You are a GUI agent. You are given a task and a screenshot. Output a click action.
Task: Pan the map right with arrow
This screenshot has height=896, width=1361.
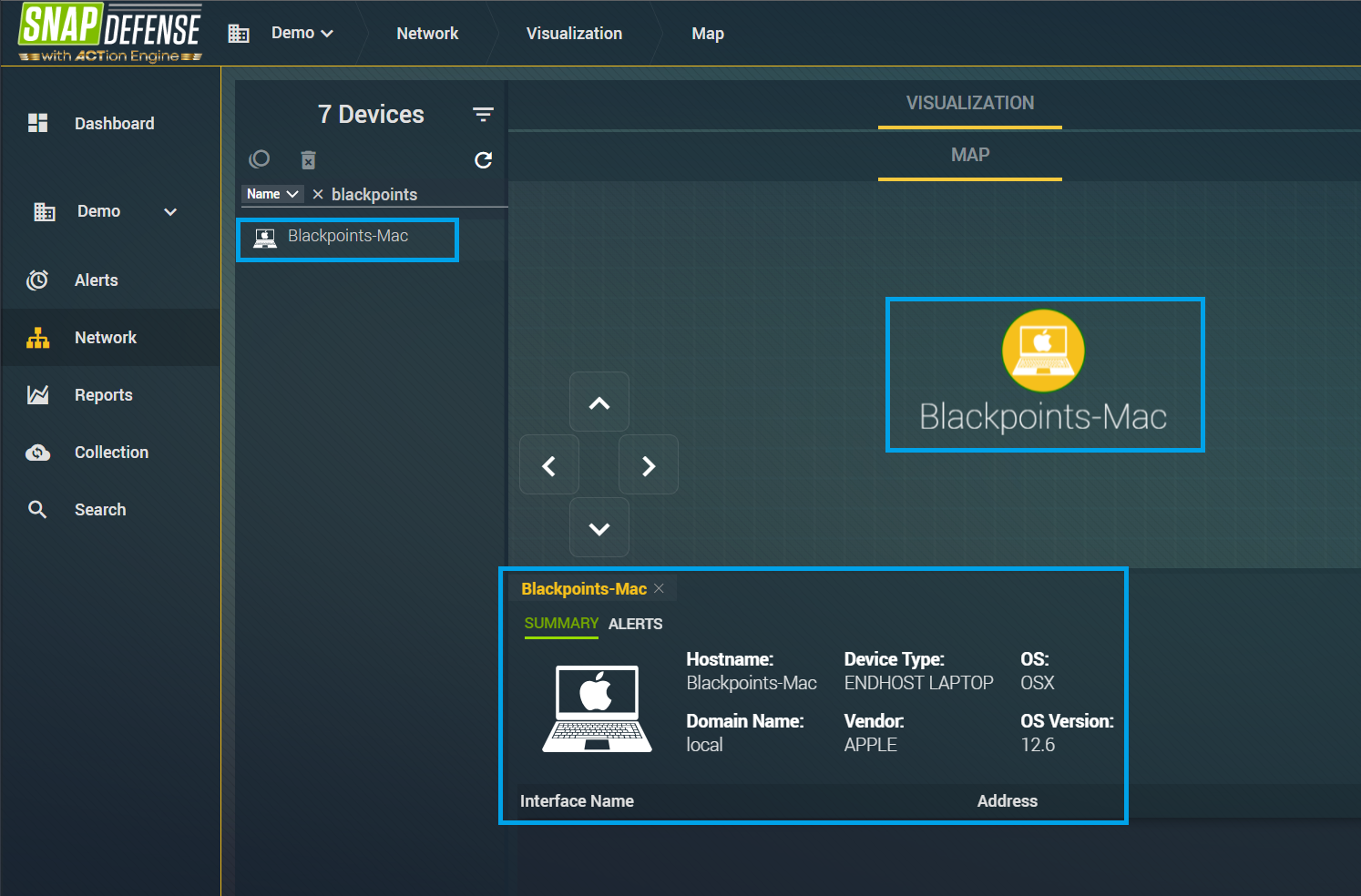click(649, 465)
